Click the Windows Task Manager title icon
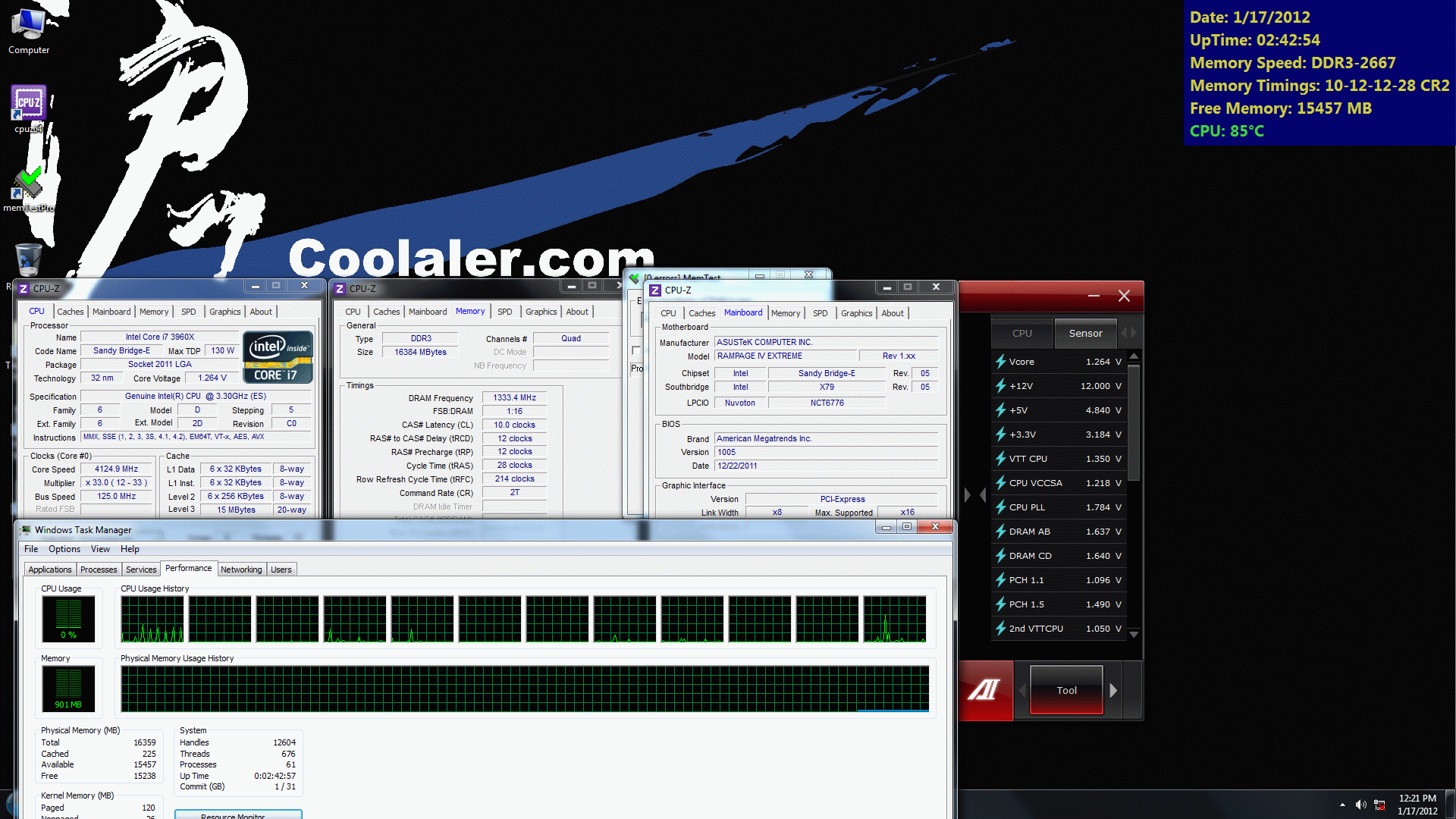The image size is (1456, 819). [27, 530]
